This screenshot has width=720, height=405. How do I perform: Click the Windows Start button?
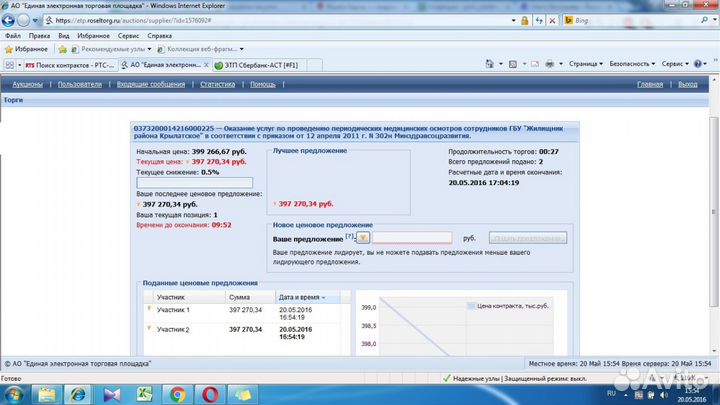point(12,394)
